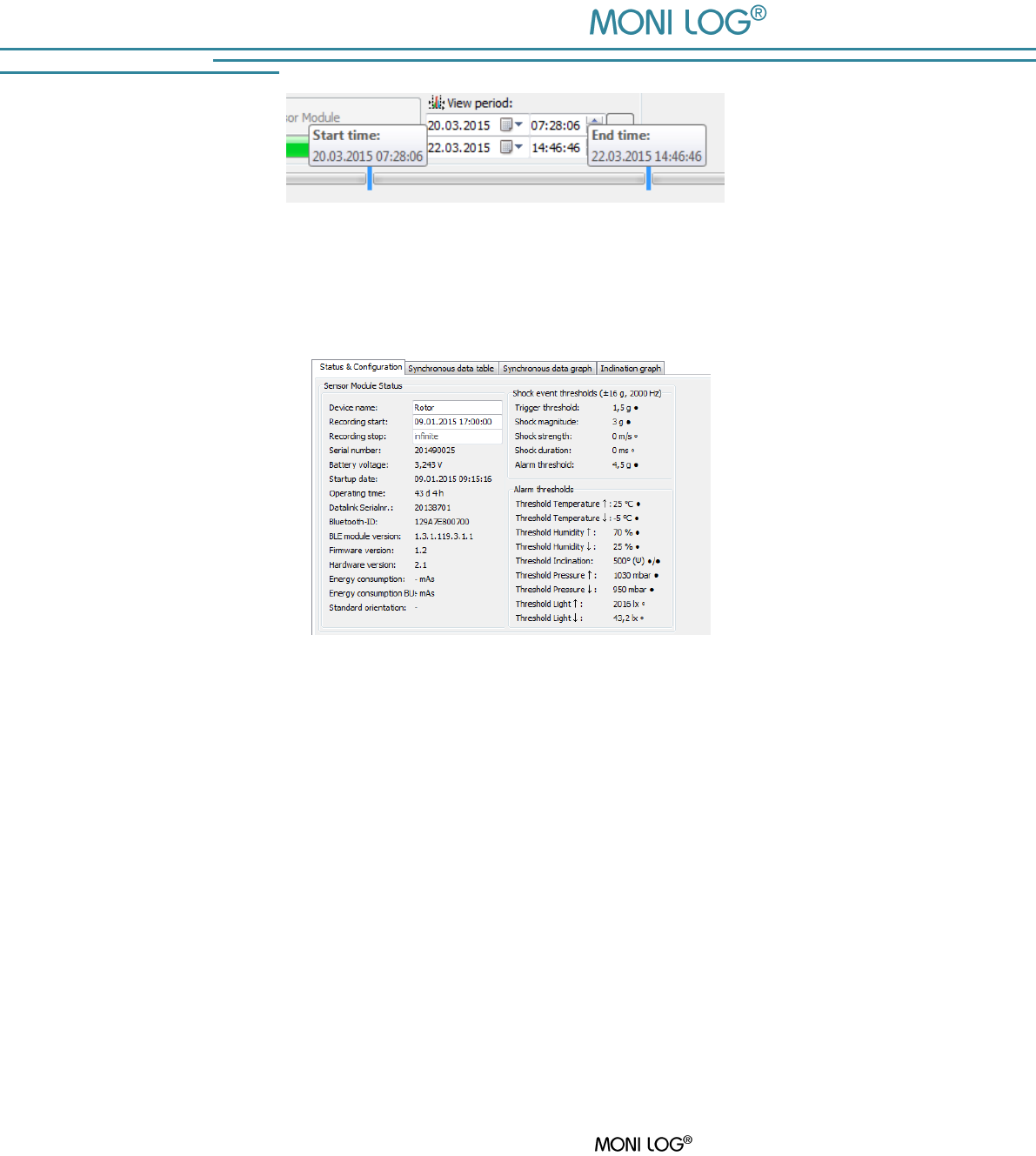The image size is (1036, 1156).
Task: Select the end time slider marker
Action: click(x=649, y=178)
